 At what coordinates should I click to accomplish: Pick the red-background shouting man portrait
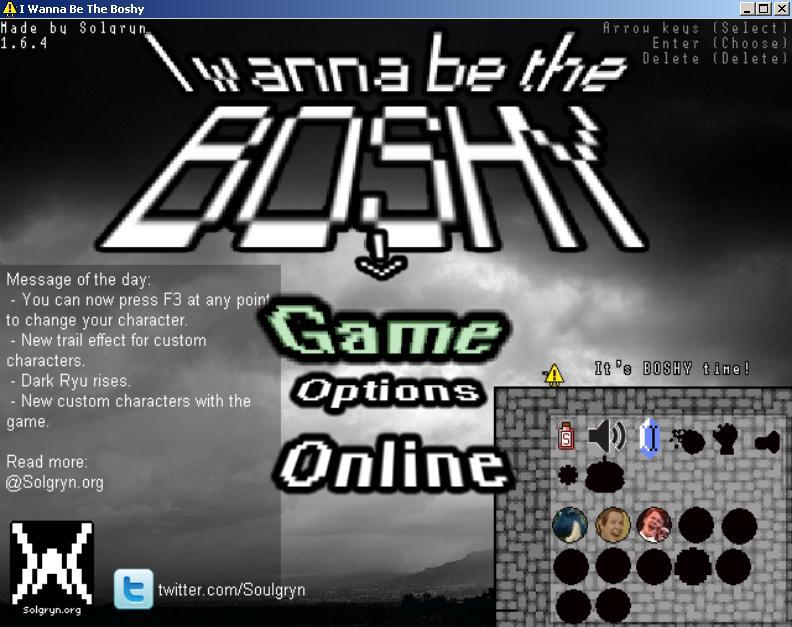point(654,524)
